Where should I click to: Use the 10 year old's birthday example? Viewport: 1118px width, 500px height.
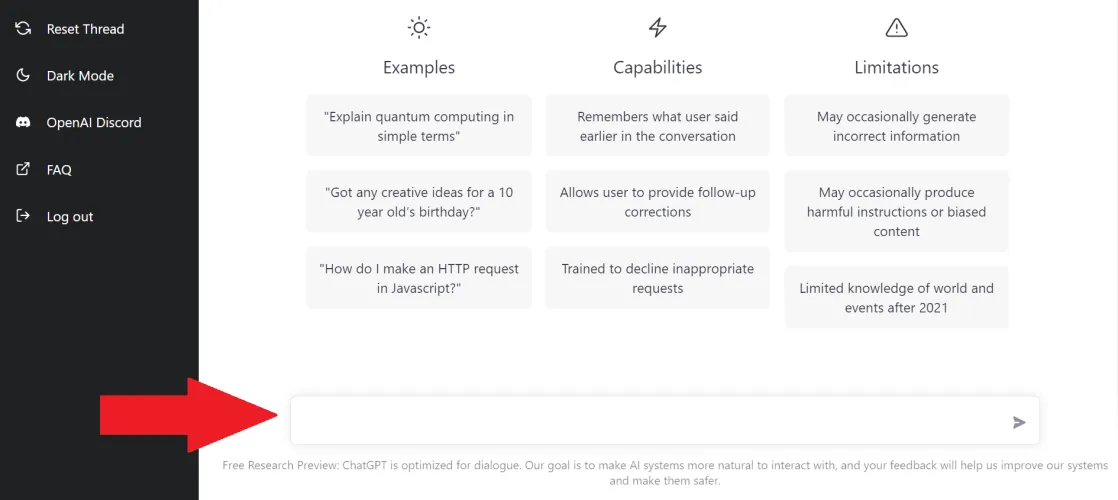pos(419,202)
